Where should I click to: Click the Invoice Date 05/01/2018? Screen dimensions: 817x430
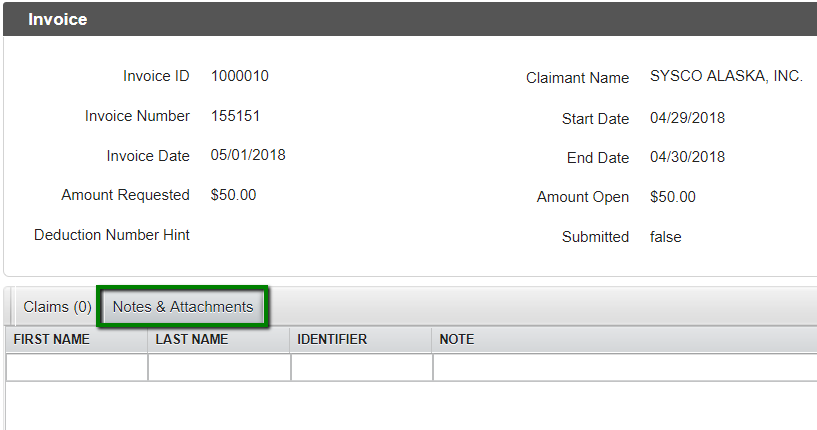(248, 155)
